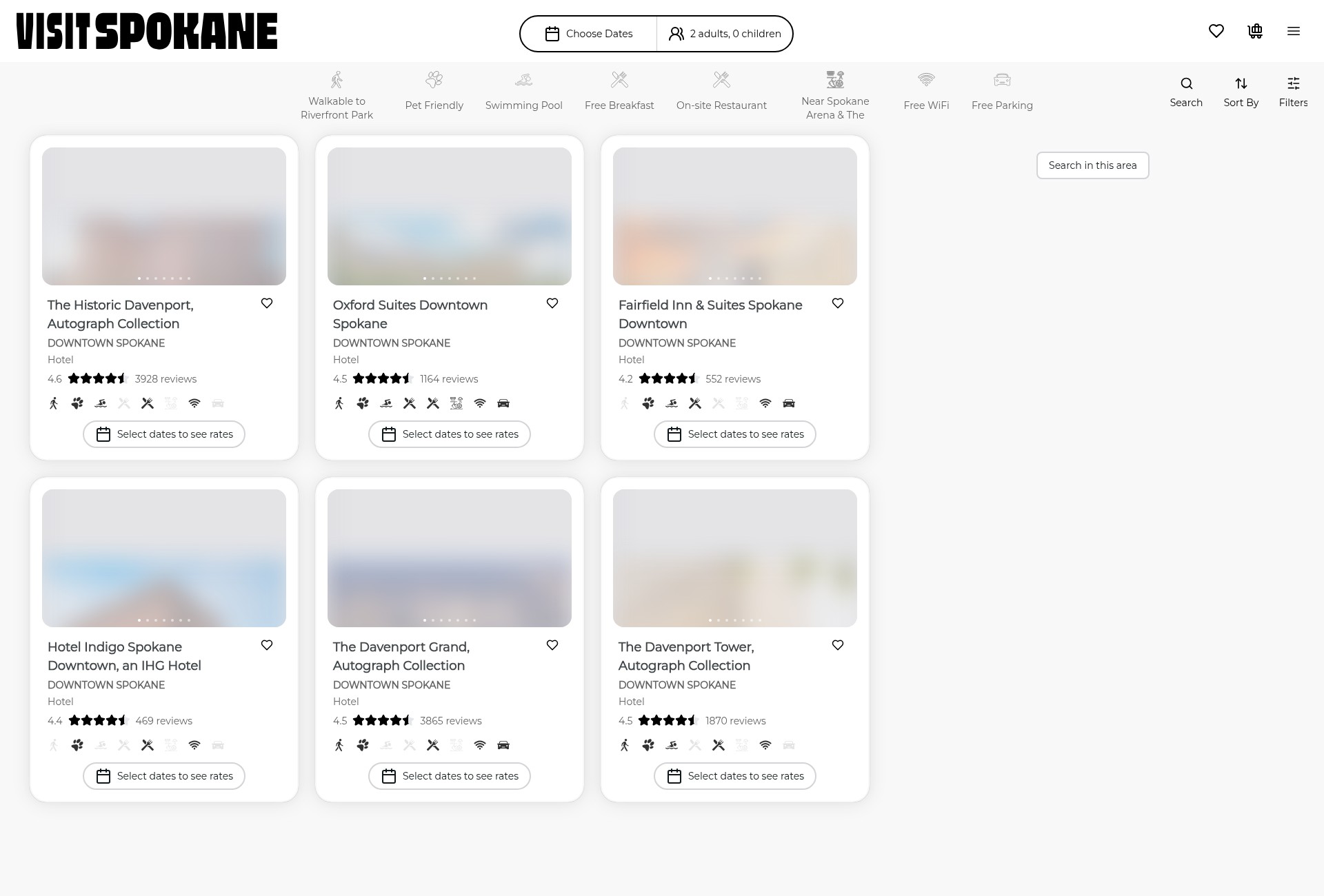Favorite The Davenport Tower hotel
This screenshot has height=896, width=1324.
838,645
